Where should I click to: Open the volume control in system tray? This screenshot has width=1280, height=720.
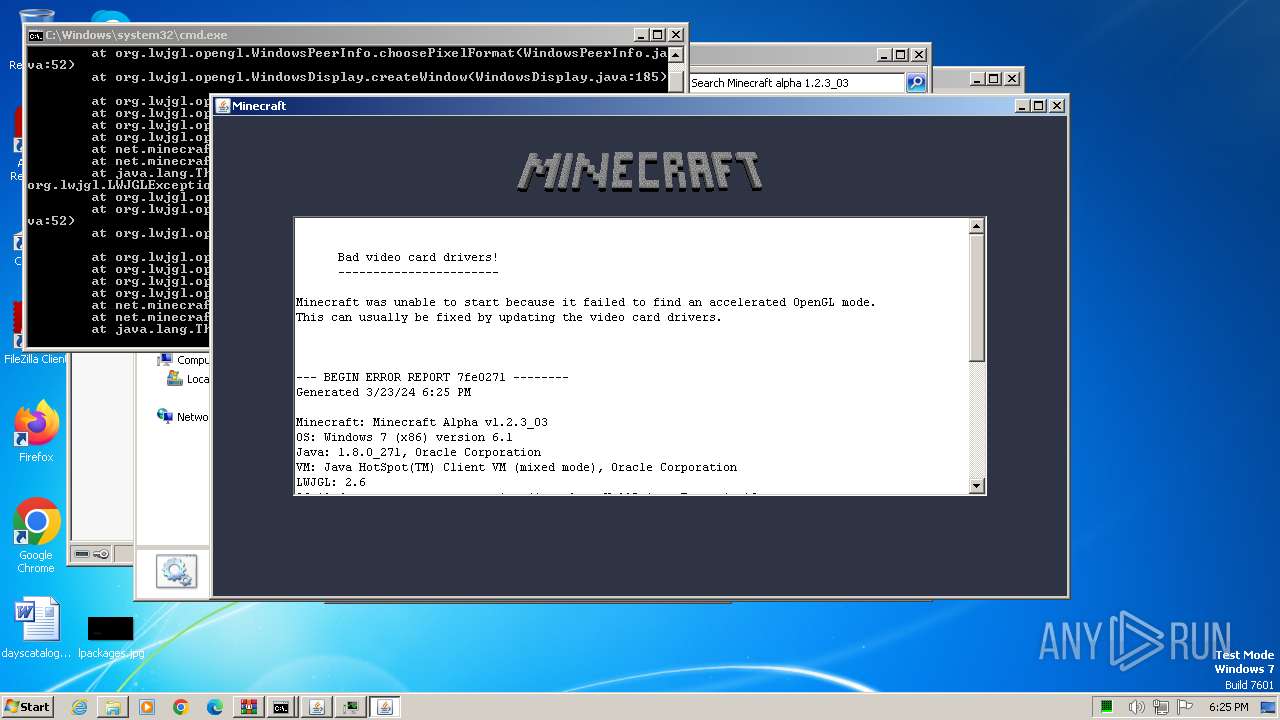pos(1137,707)
